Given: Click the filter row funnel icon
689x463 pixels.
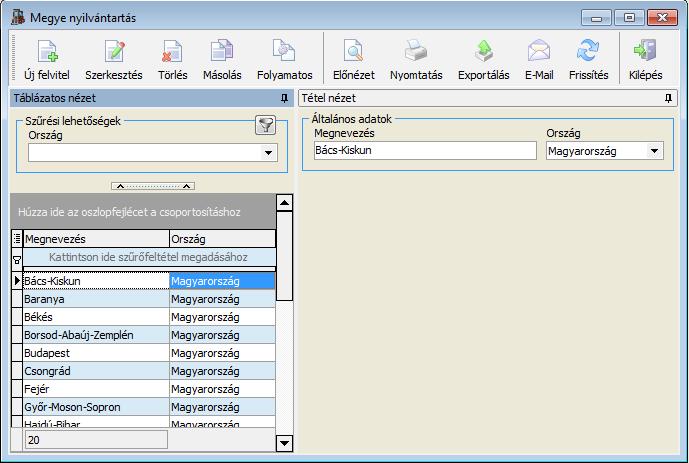Looking at the screenshot, I should pyautogui.click(x=17, y=260).
